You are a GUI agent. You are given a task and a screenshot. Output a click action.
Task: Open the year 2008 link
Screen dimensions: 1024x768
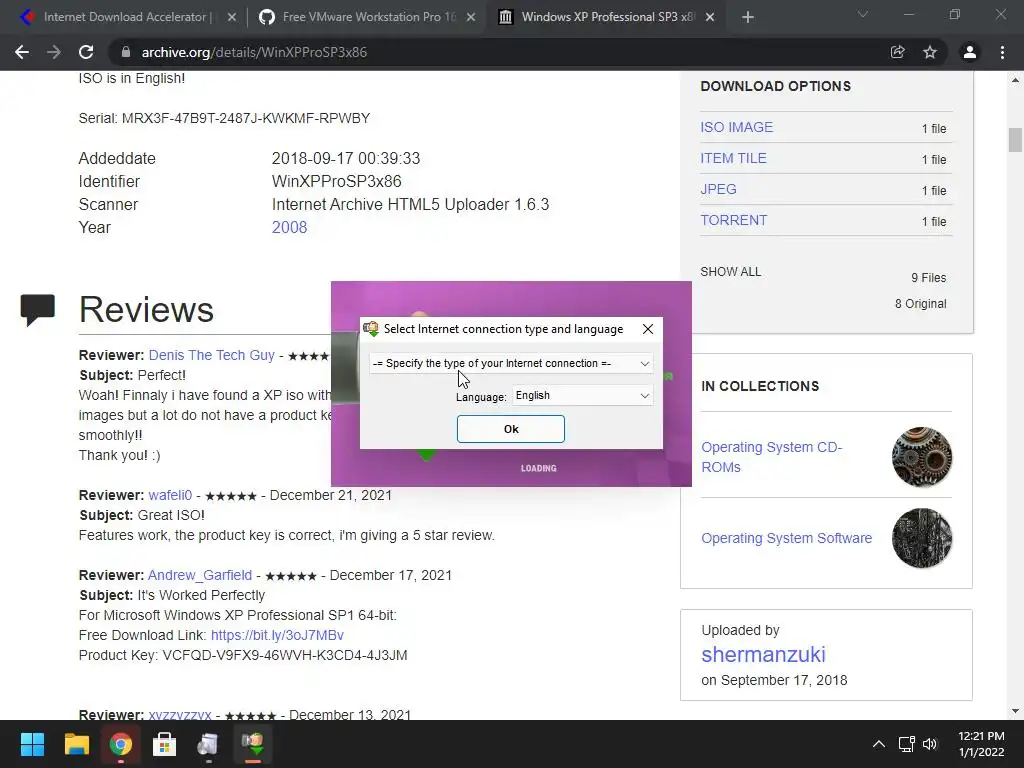point(289,227)
